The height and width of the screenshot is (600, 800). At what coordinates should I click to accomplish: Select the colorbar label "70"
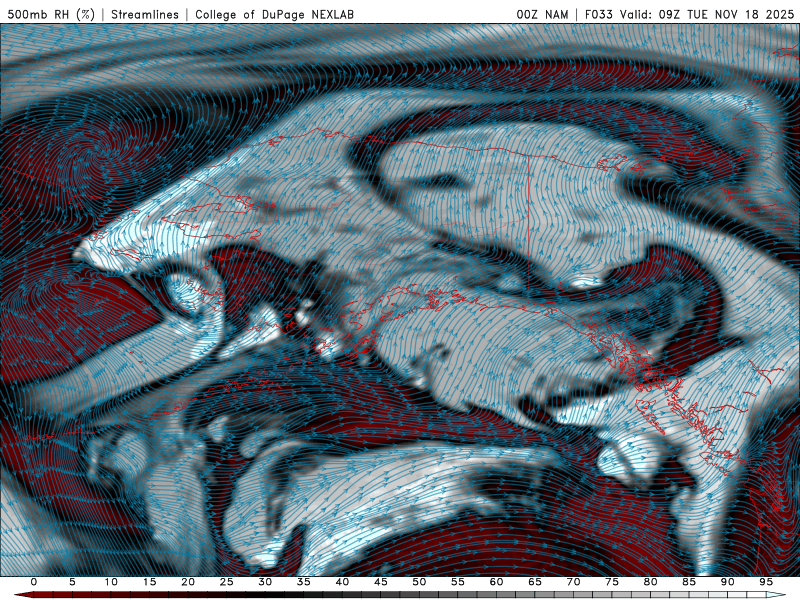[573, 582]
